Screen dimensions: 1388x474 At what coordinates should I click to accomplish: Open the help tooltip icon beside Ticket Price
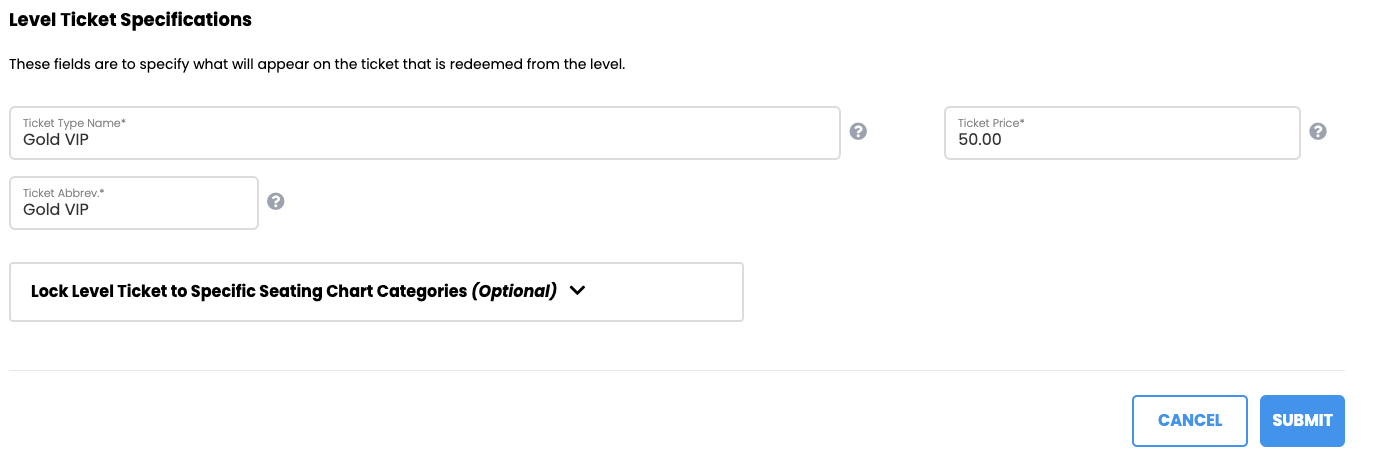click(1318, 132)
